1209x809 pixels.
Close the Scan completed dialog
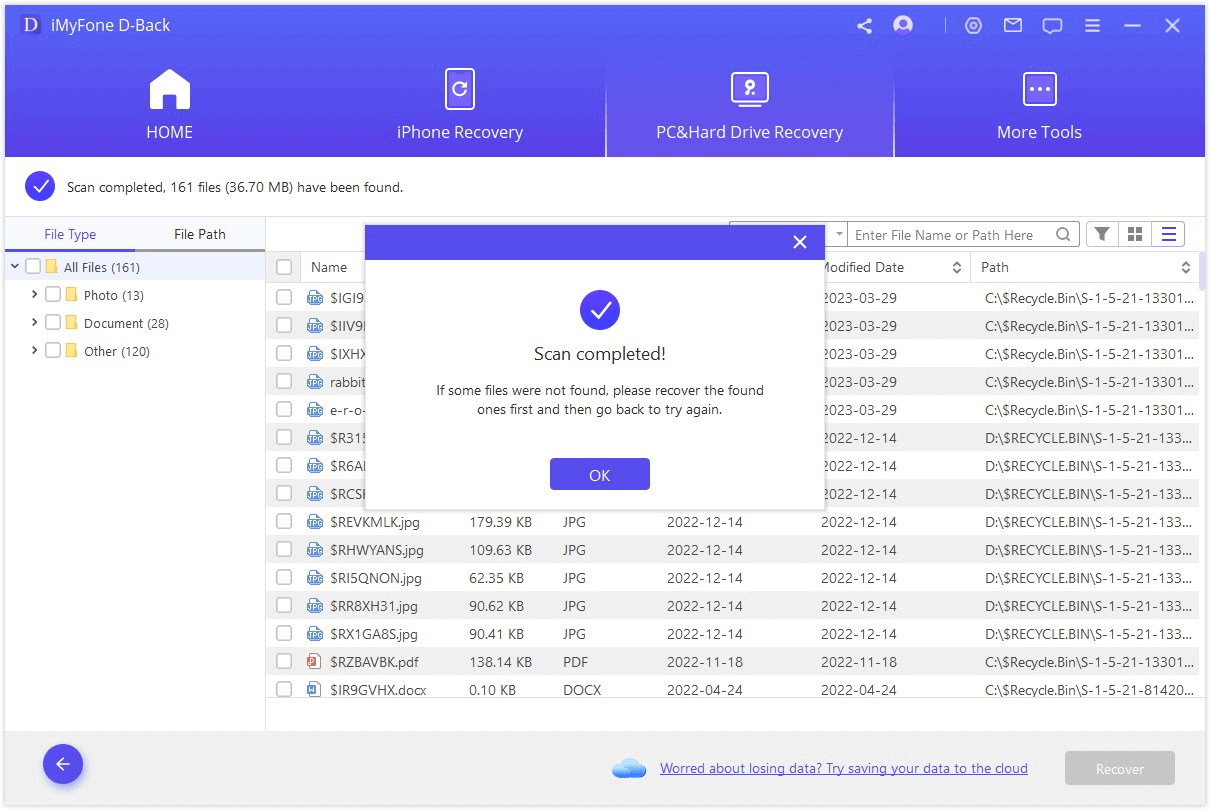point(799,242)
